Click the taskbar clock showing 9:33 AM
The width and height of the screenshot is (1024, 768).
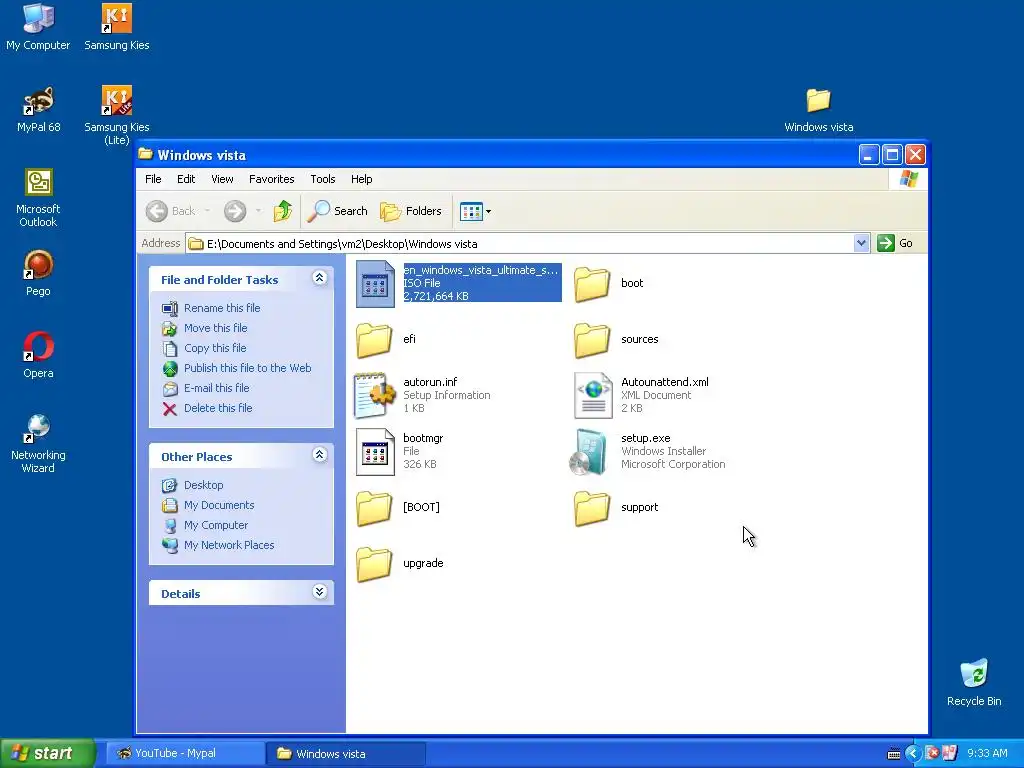tap(987, 754)
